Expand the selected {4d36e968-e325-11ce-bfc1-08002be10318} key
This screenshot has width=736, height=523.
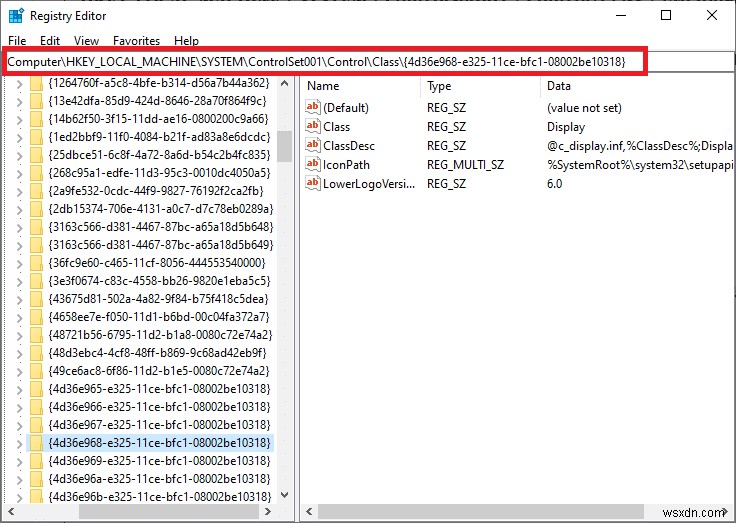pos(19,444)
